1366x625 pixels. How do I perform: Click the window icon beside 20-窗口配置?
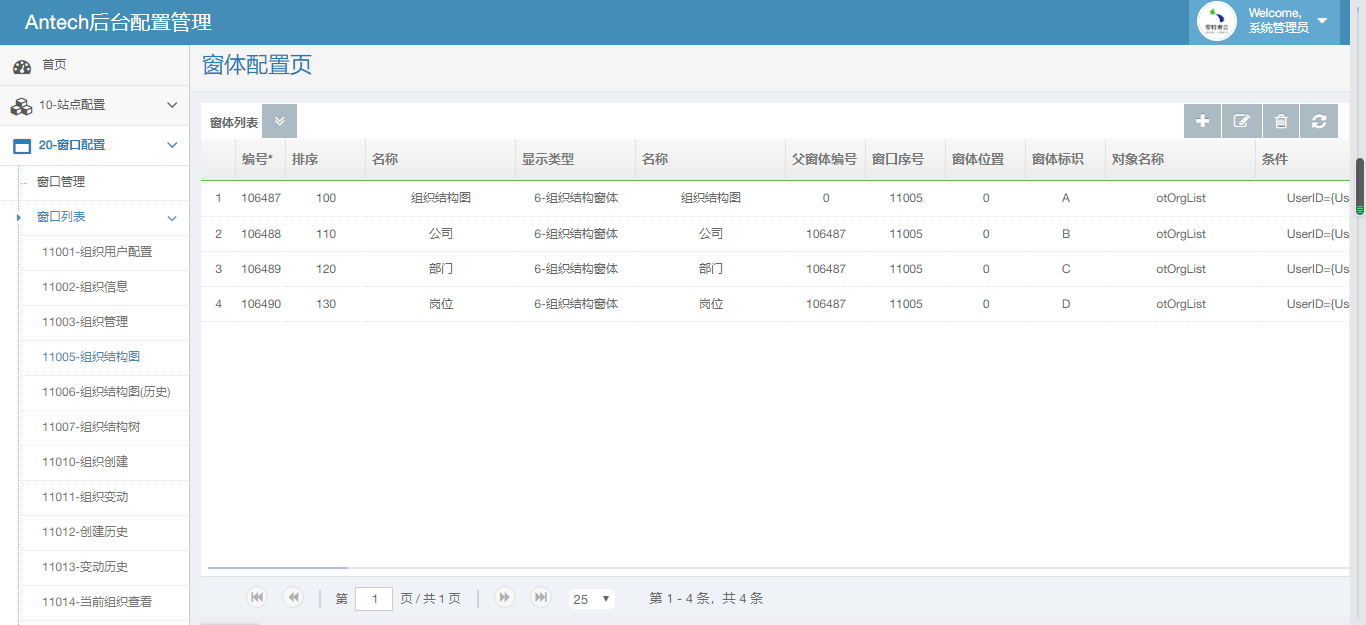(x=22, y=146)
